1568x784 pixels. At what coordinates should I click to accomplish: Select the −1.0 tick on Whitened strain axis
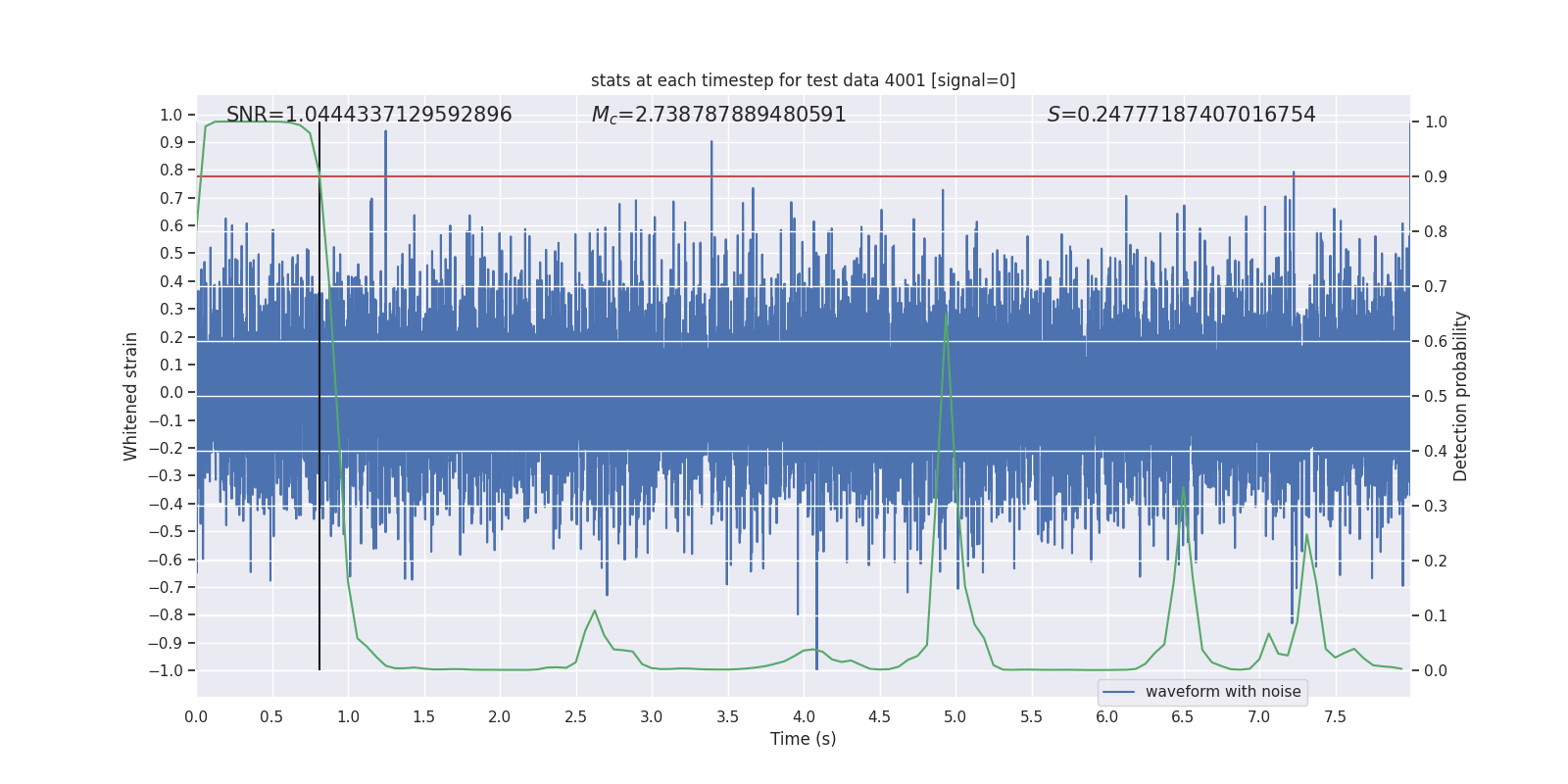click(166, 670)
